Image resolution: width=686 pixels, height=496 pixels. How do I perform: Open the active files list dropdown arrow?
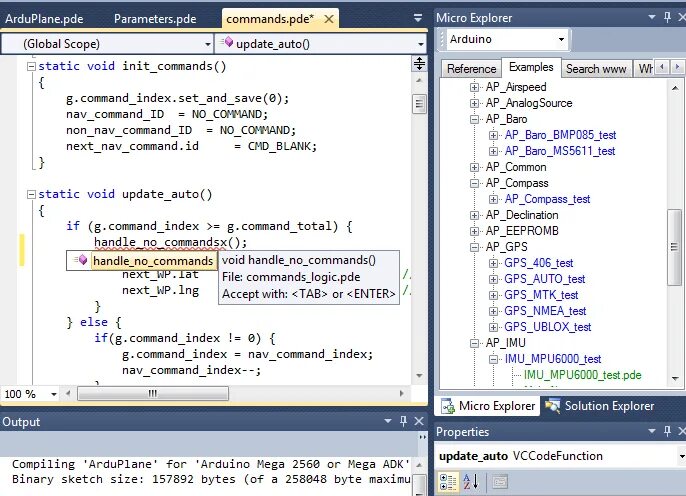pyautogui.click(x=418, y=18)
